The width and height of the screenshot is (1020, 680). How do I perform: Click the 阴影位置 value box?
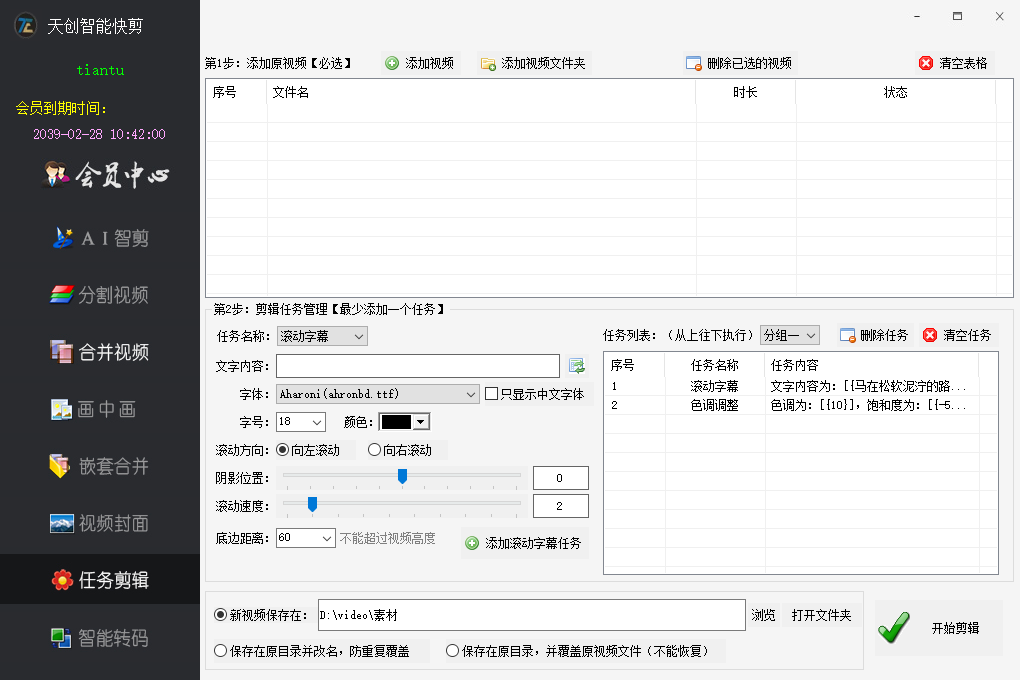tap(561, 478)
